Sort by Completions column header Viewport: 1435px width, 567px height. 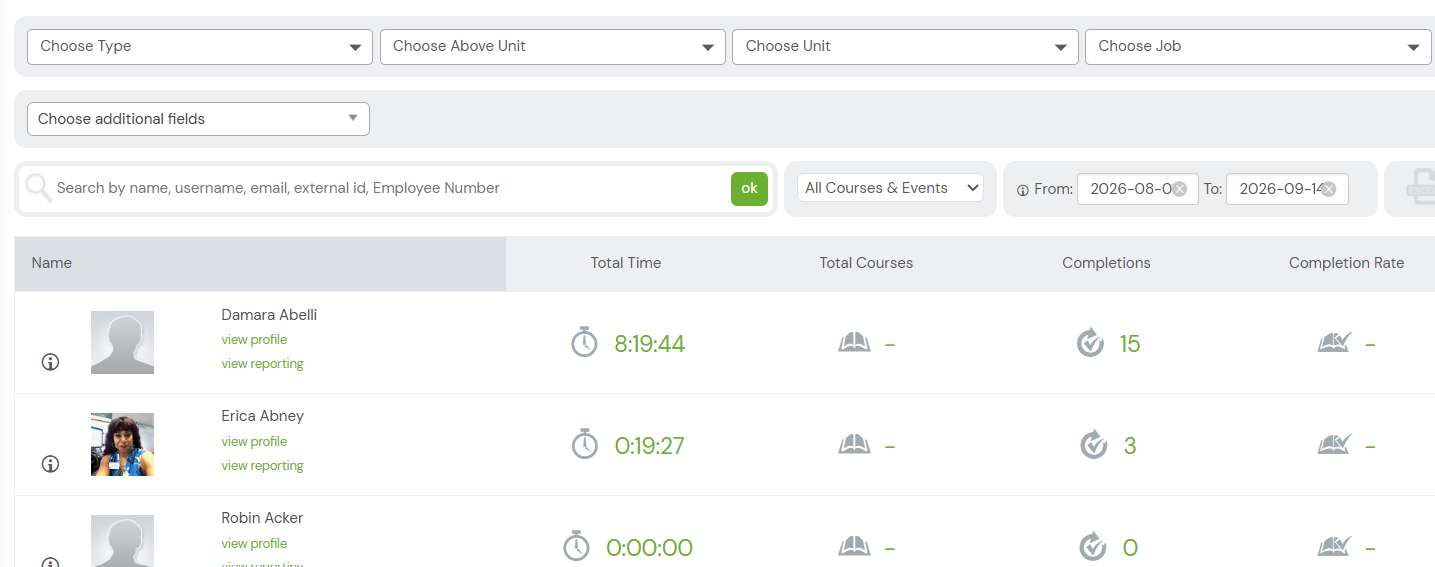click(x=1106, y=263)
